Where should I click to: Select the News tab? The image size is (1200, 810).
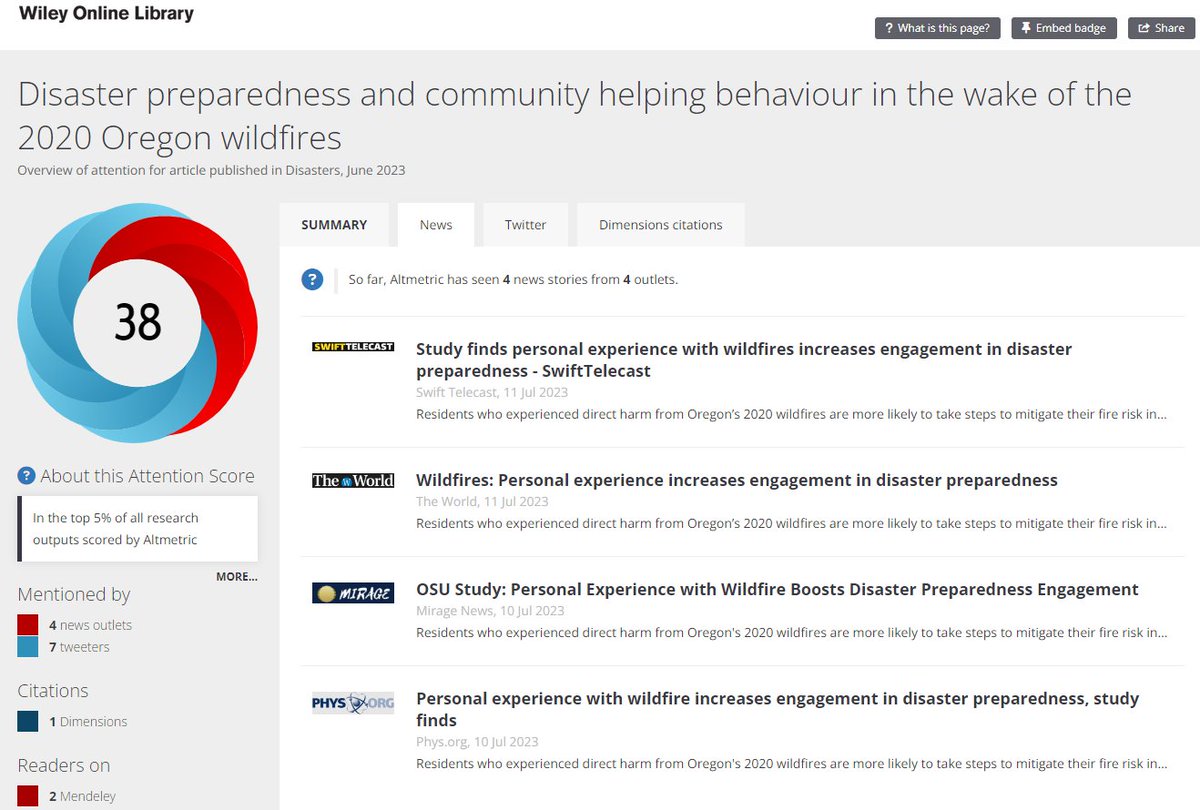point(436,225)
